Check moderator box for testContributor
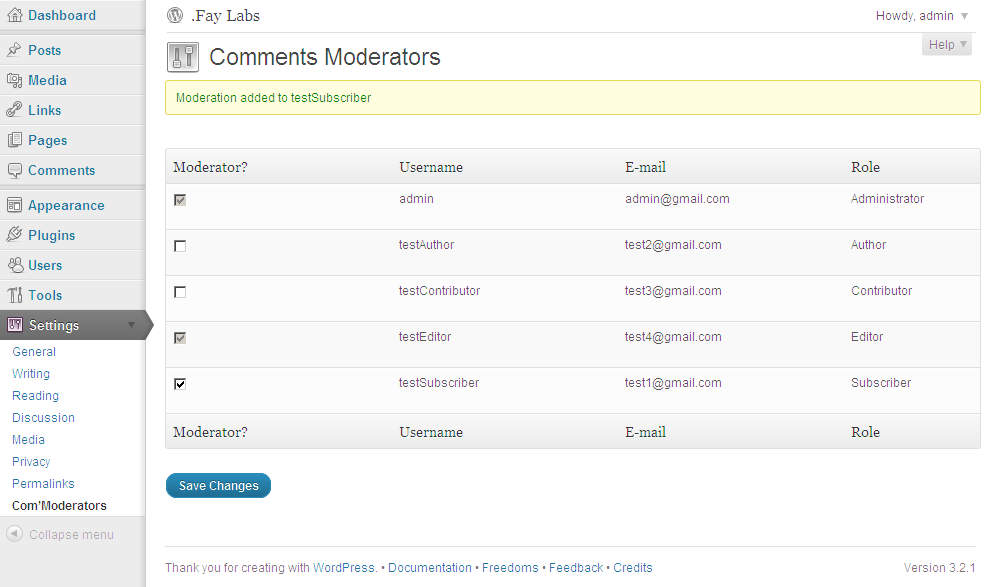The width and height of the screenshot is (996, 587). (x=180, y=292)
